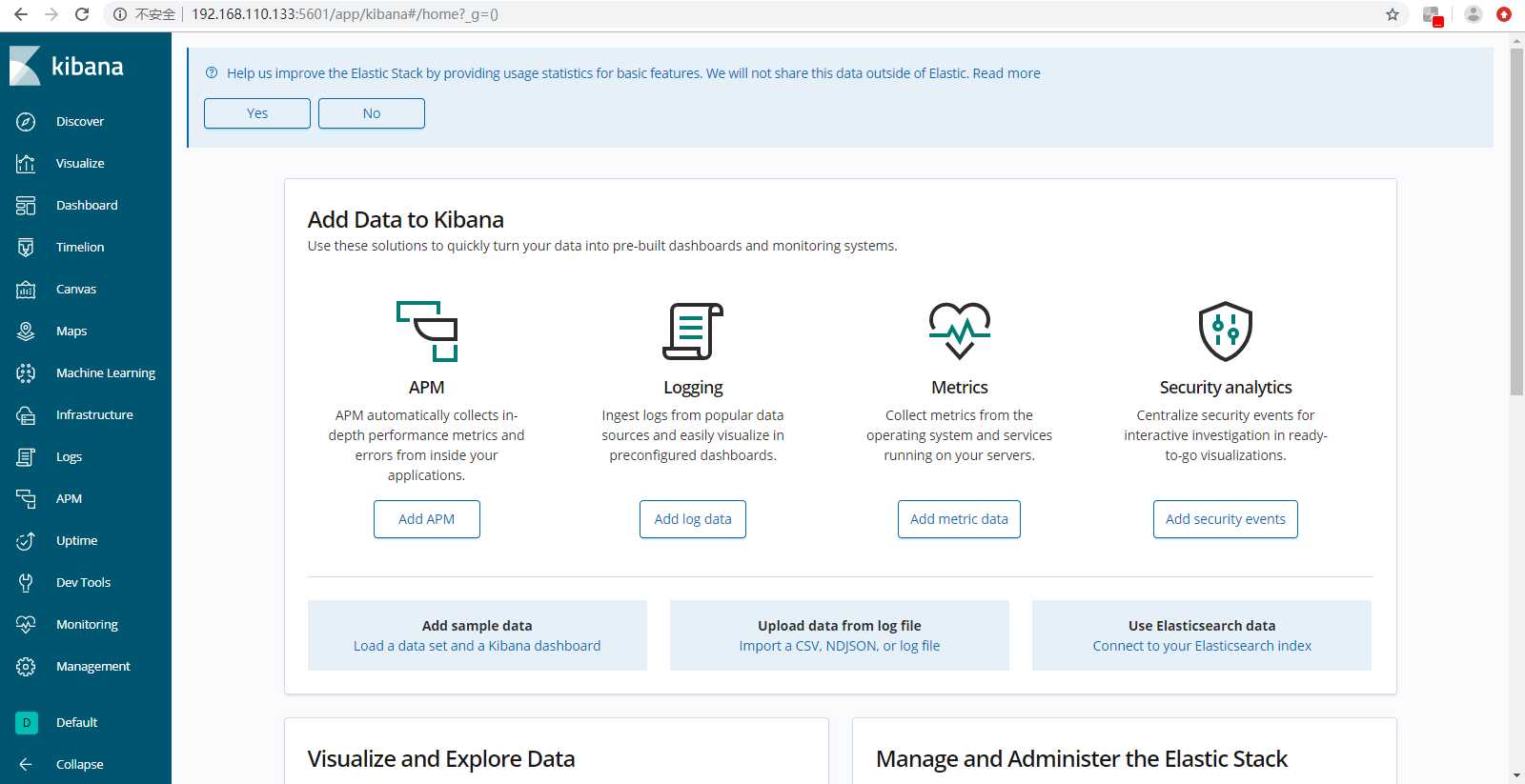Click the telemetry banner help icon

click(212, 73)
